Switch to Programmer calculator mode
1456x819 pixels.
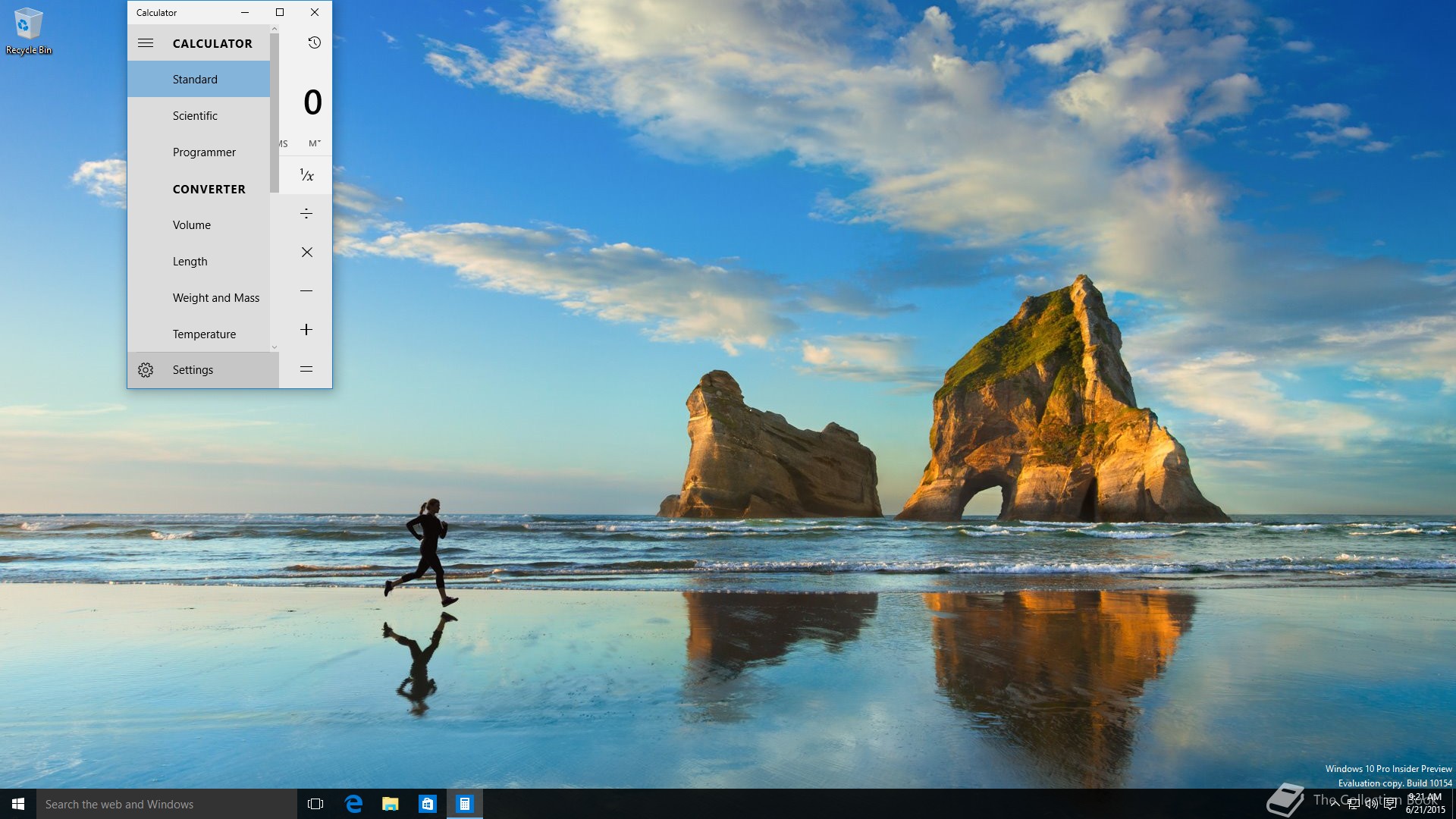click(199, 152)
